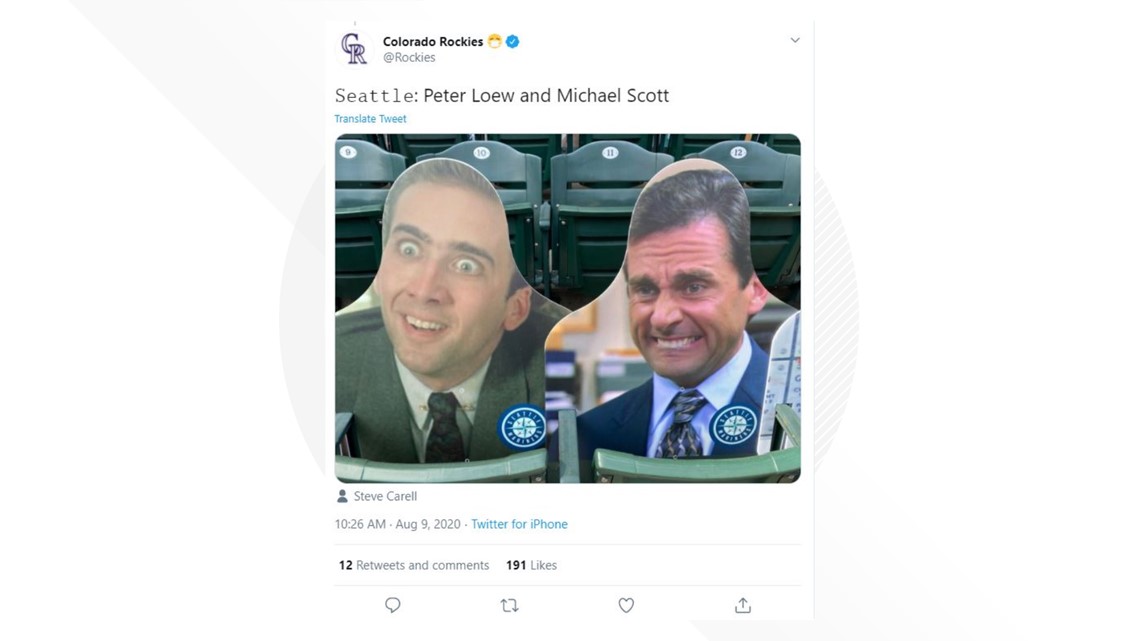This screenshot has width=1140, height=641.
Task: Like the tweet with heart icon
Action: pos(626,605)
